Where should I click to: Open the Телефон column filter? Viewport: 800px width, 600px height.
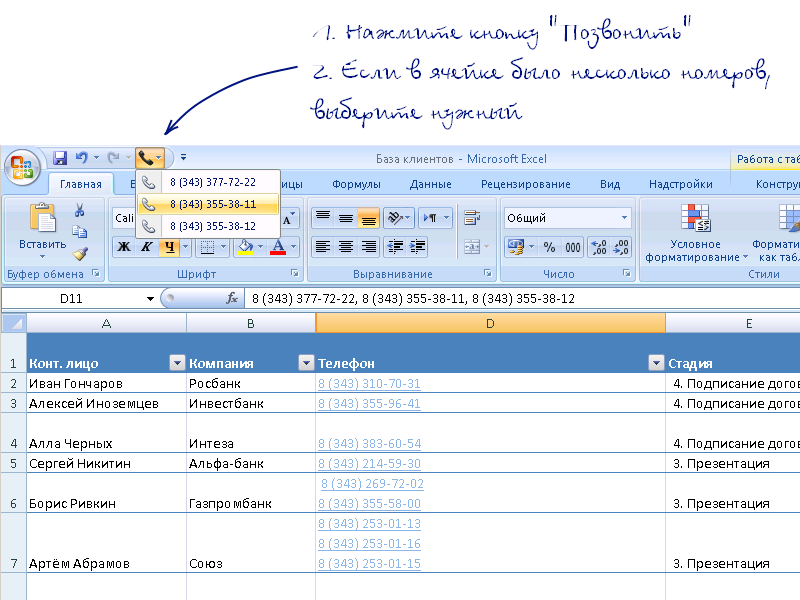[656, 363]
